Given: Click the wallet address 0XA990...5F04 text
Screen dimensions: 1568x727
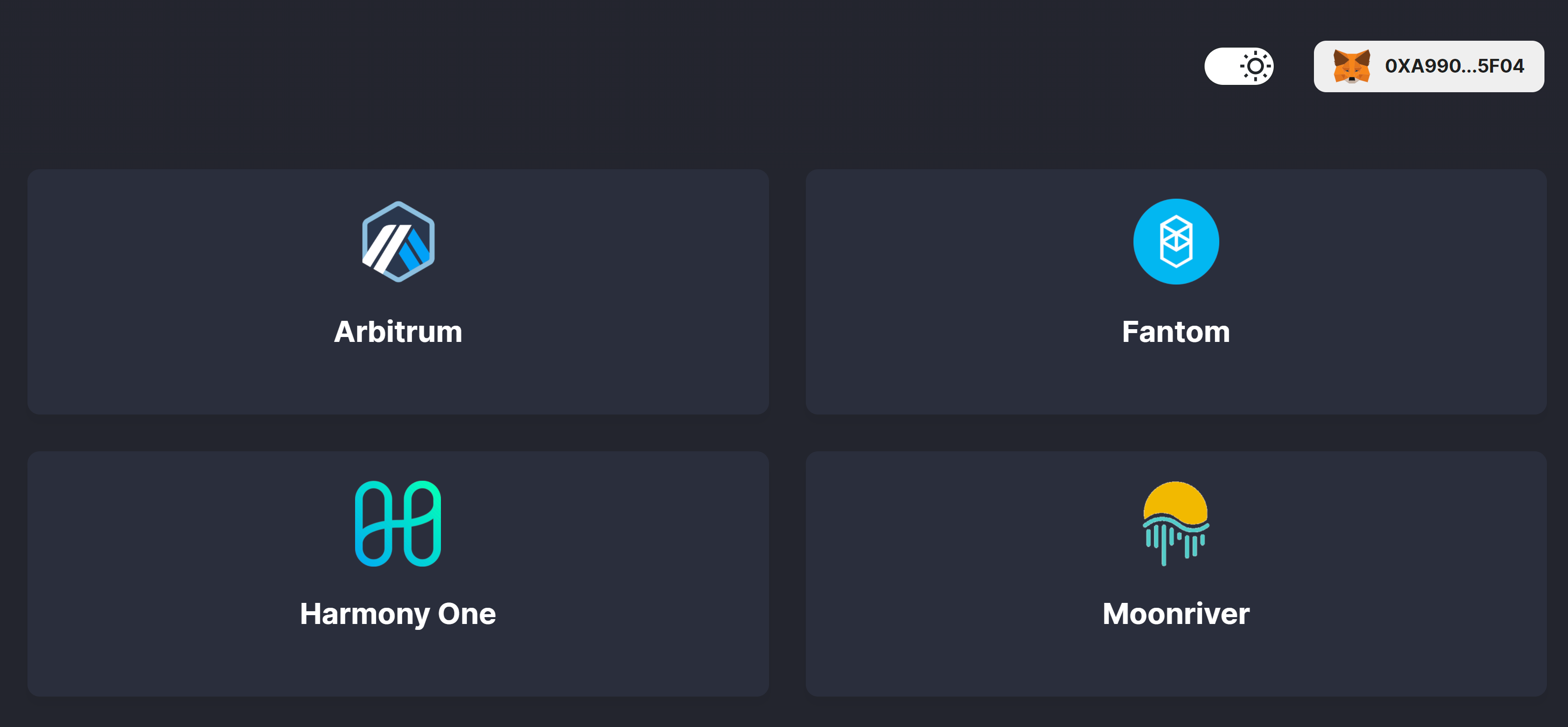Looking at the screenshot, I should [1454, 66].
